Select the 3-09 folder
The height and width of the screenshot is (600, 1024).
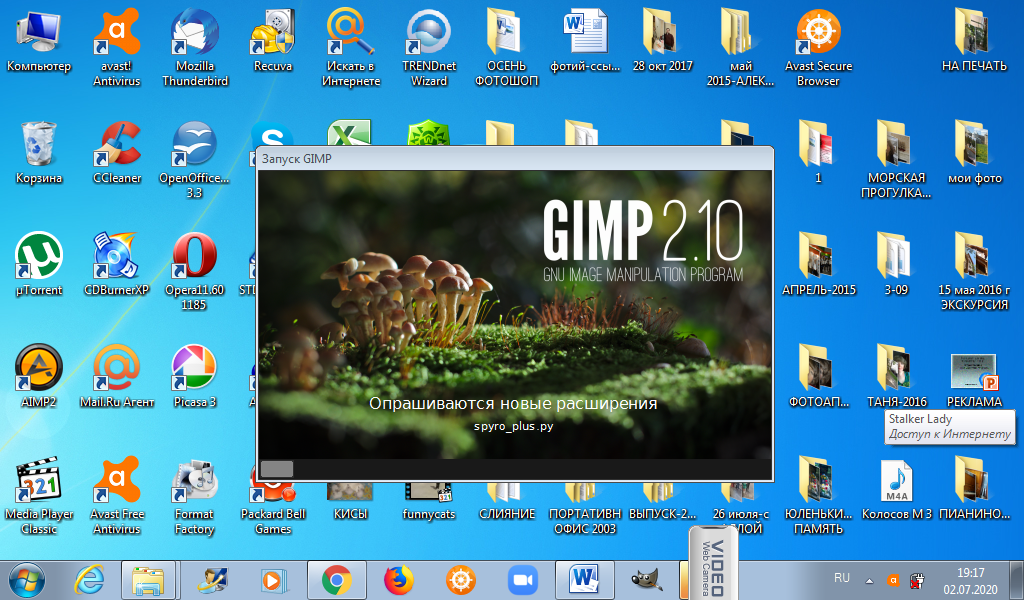click(x=896, y=264)
